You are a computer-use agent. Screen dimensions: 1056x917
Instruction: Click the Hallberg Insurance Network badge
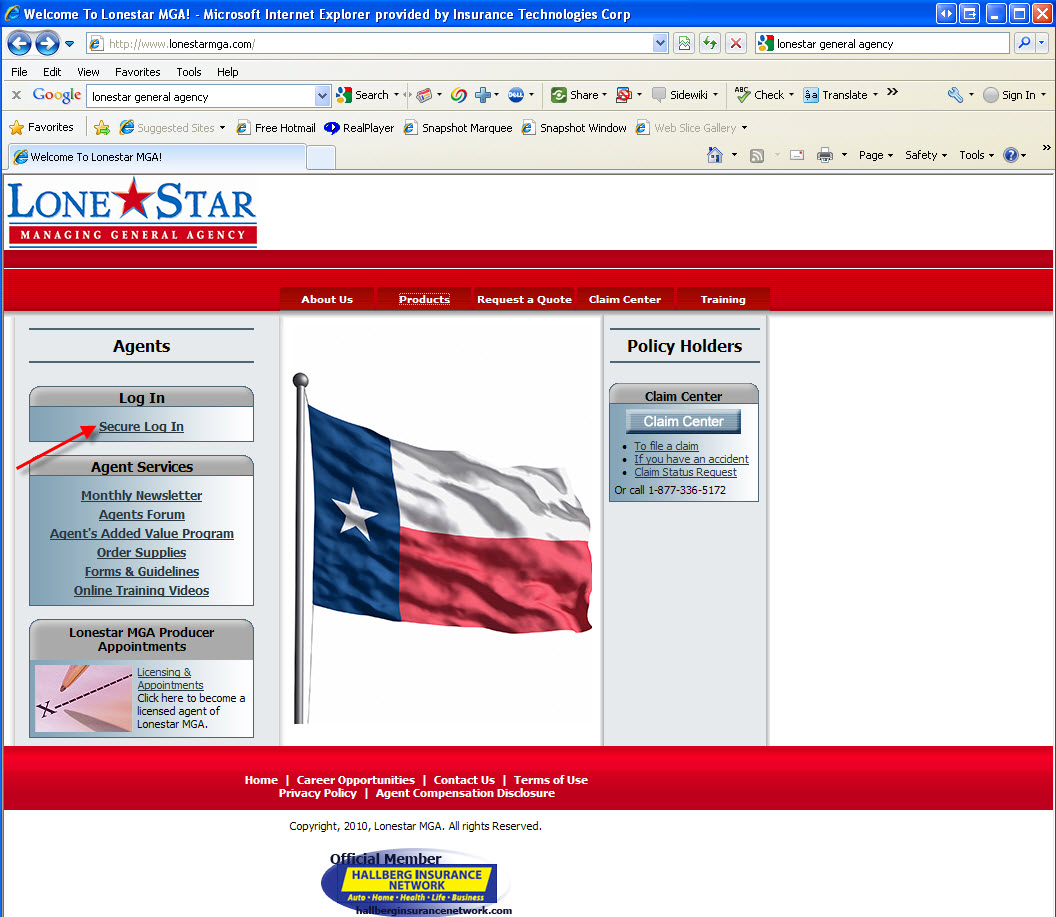416,883
